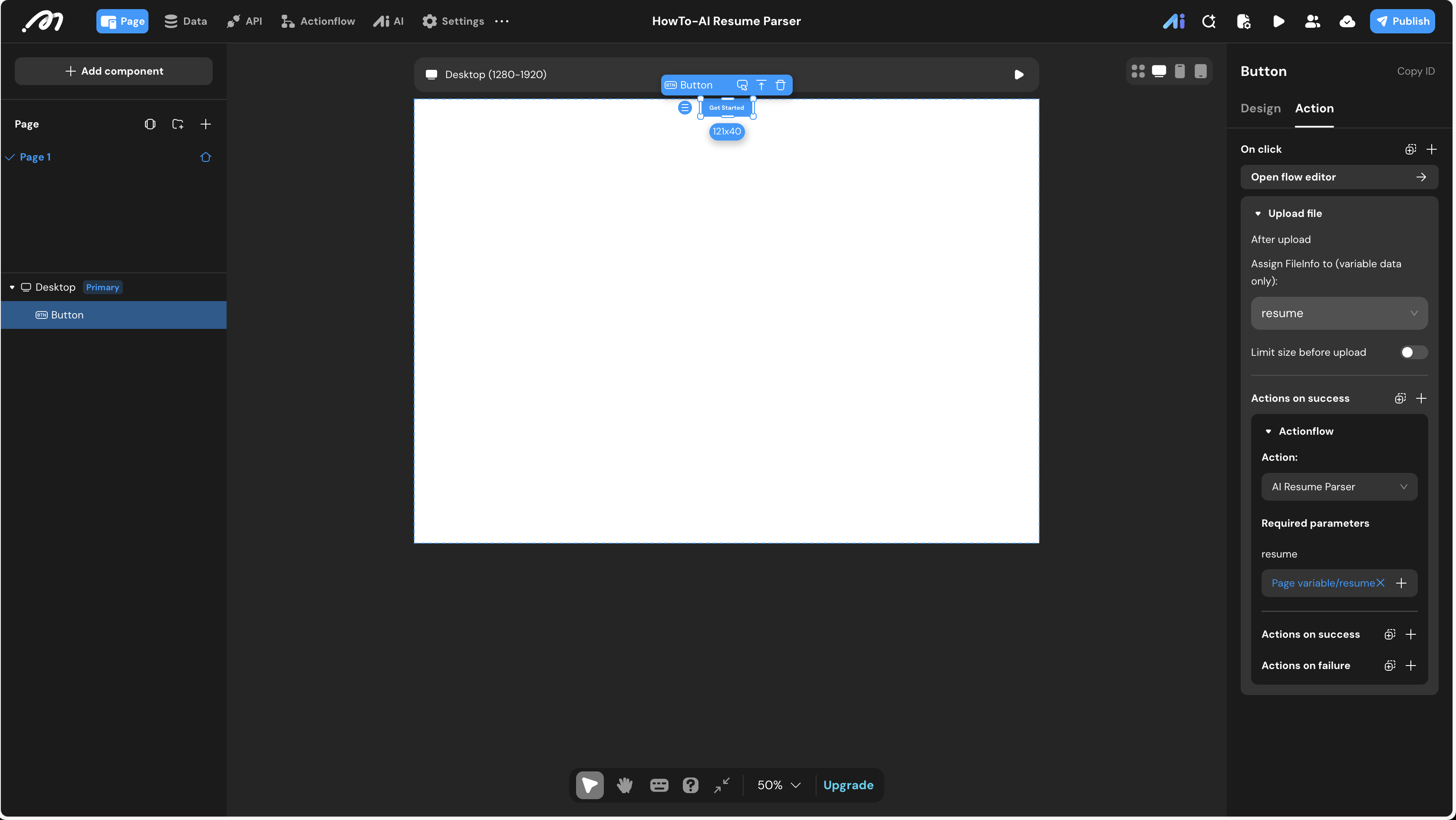The height and width of the screenshot is (820, 1456).
Task: Open the collaborators people icon
Action: (x=1312, y=21)
